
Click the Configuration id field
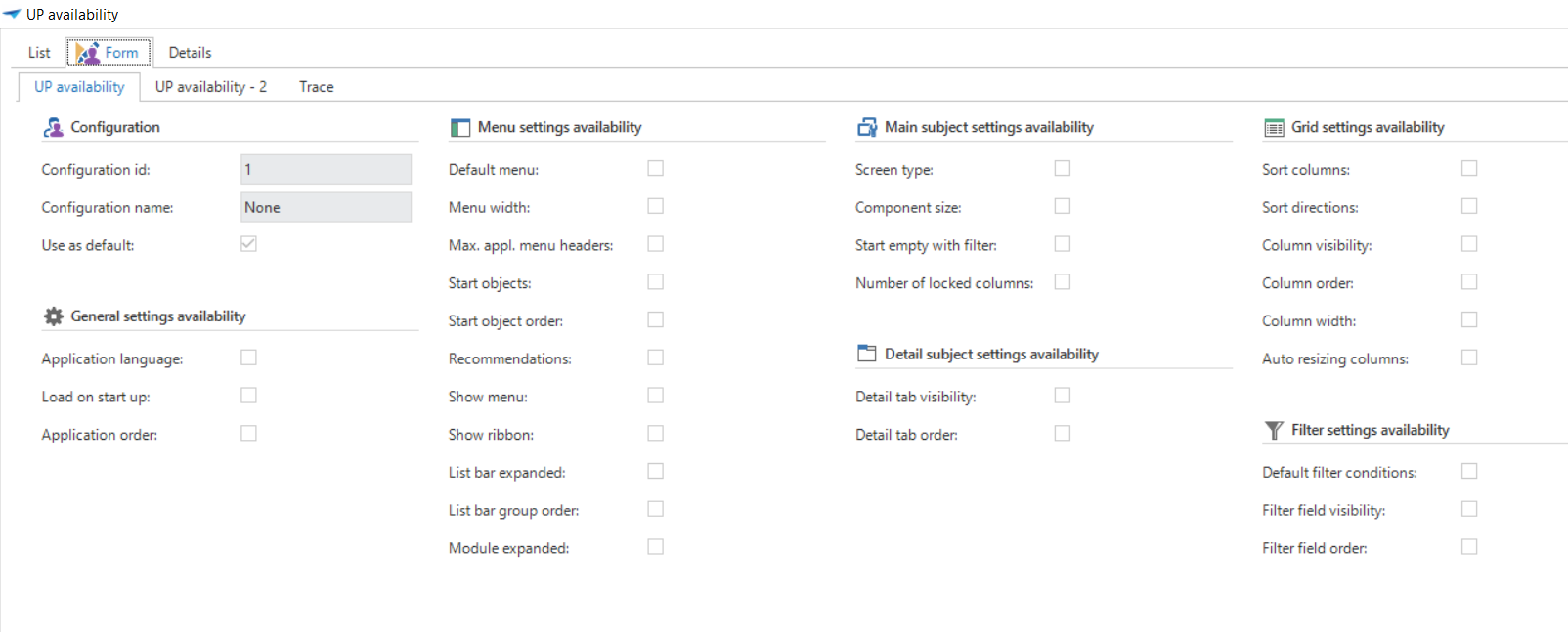pos(326,170)
